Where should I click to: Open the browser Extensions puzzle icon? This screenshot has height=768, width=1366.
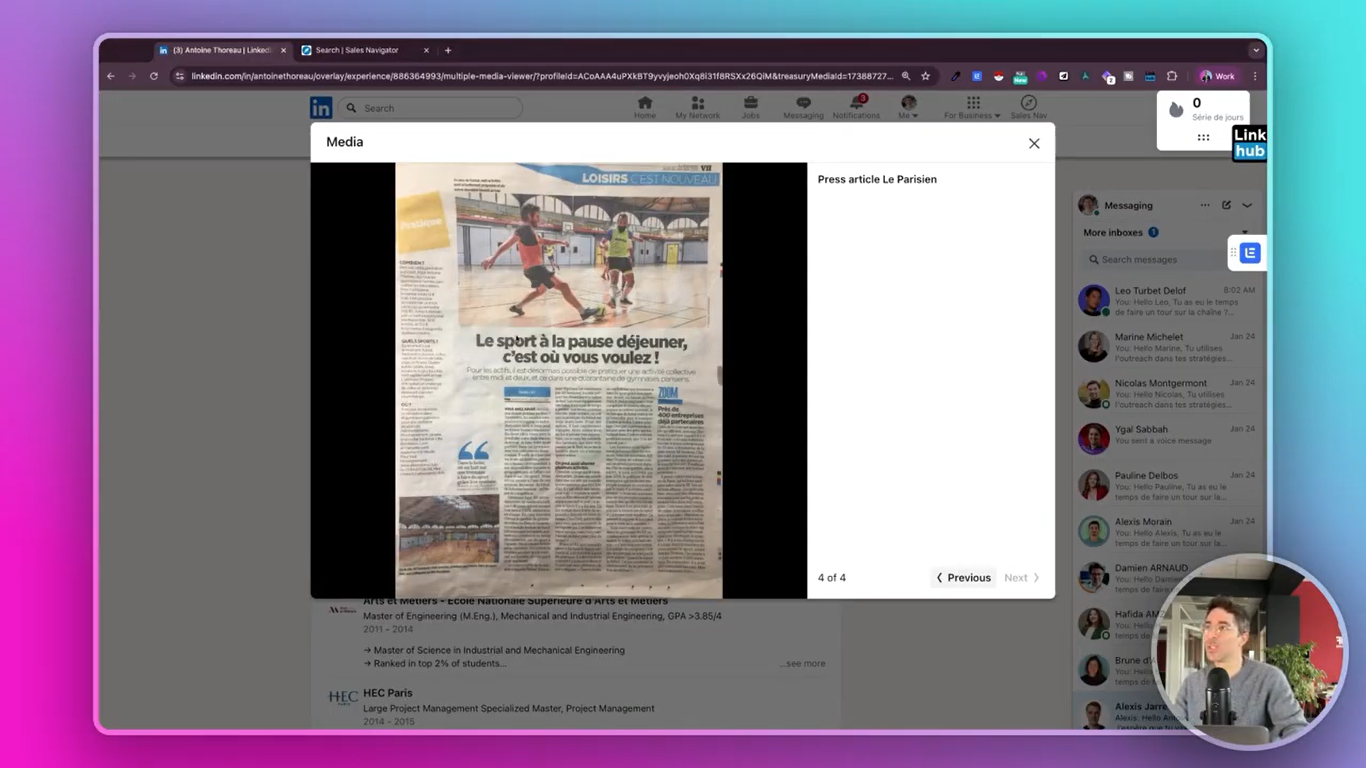1172,76
